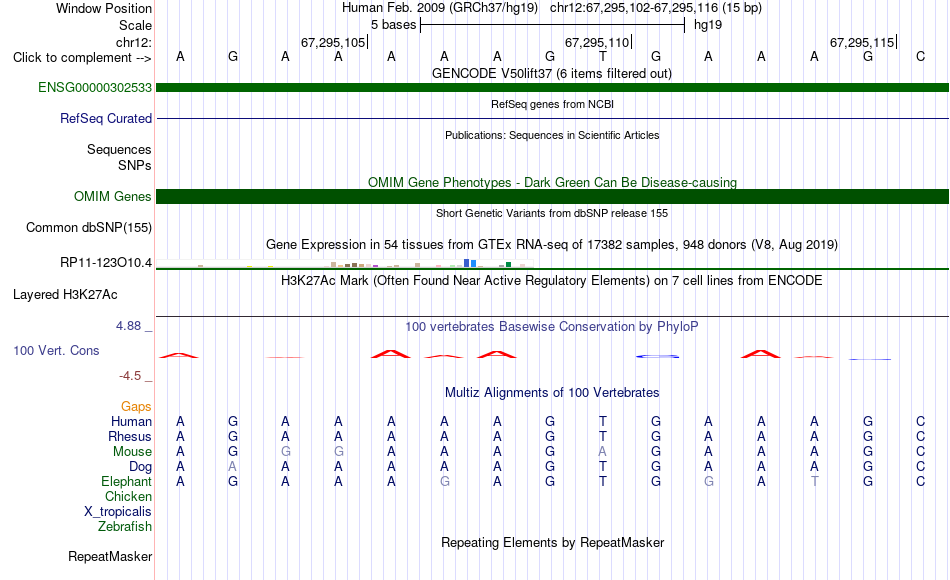Select the Human species label

coord(131,421)
